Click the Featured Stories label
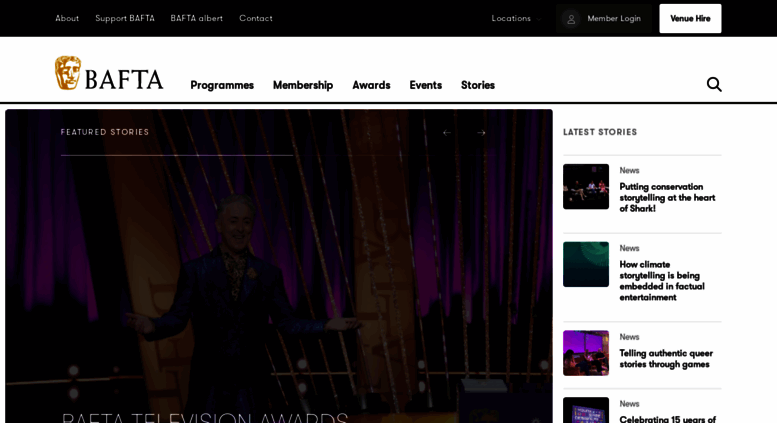Screen dimensions: 777x423 point(105,132)
